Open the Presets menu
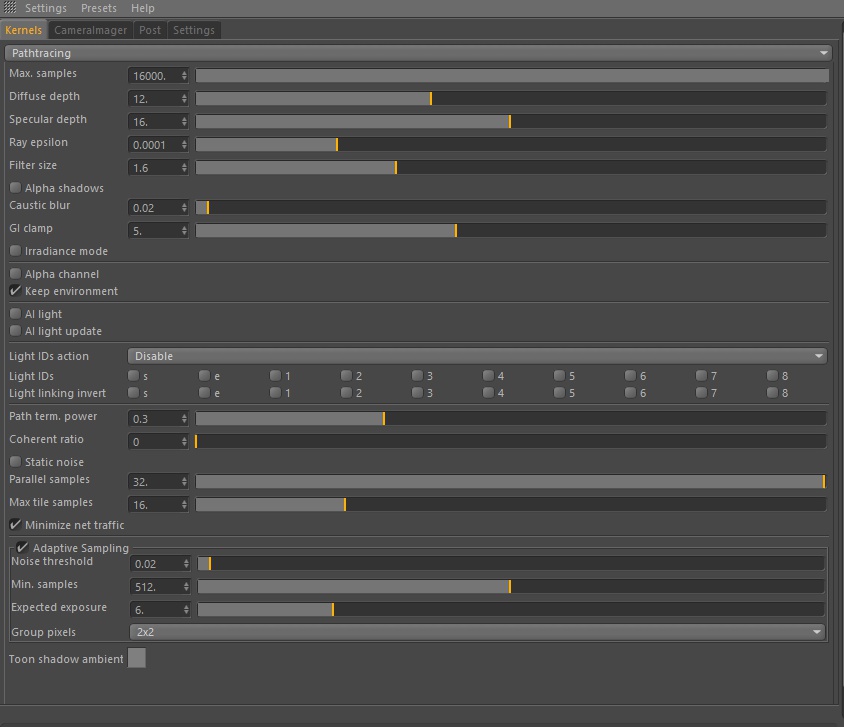This screenshot has width=844, height=727. (99, 8)
